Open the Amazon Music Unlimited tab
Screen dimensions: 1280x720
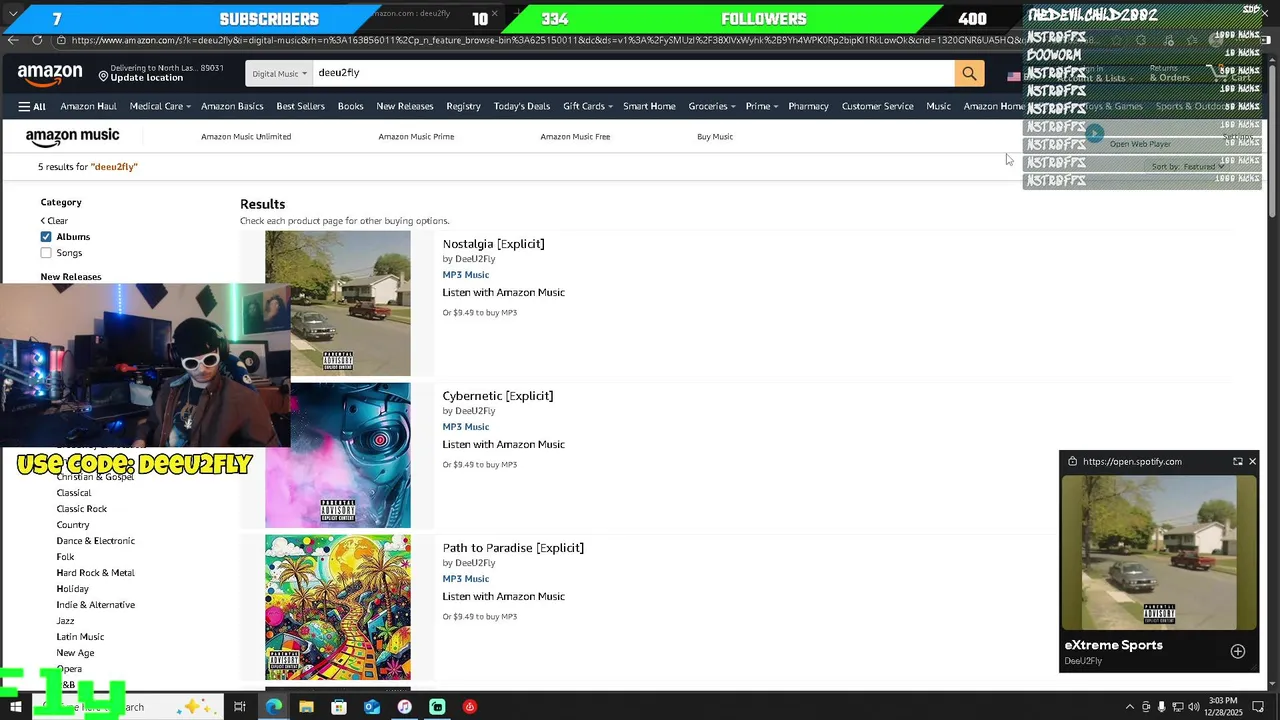click(x=246, y=137)
